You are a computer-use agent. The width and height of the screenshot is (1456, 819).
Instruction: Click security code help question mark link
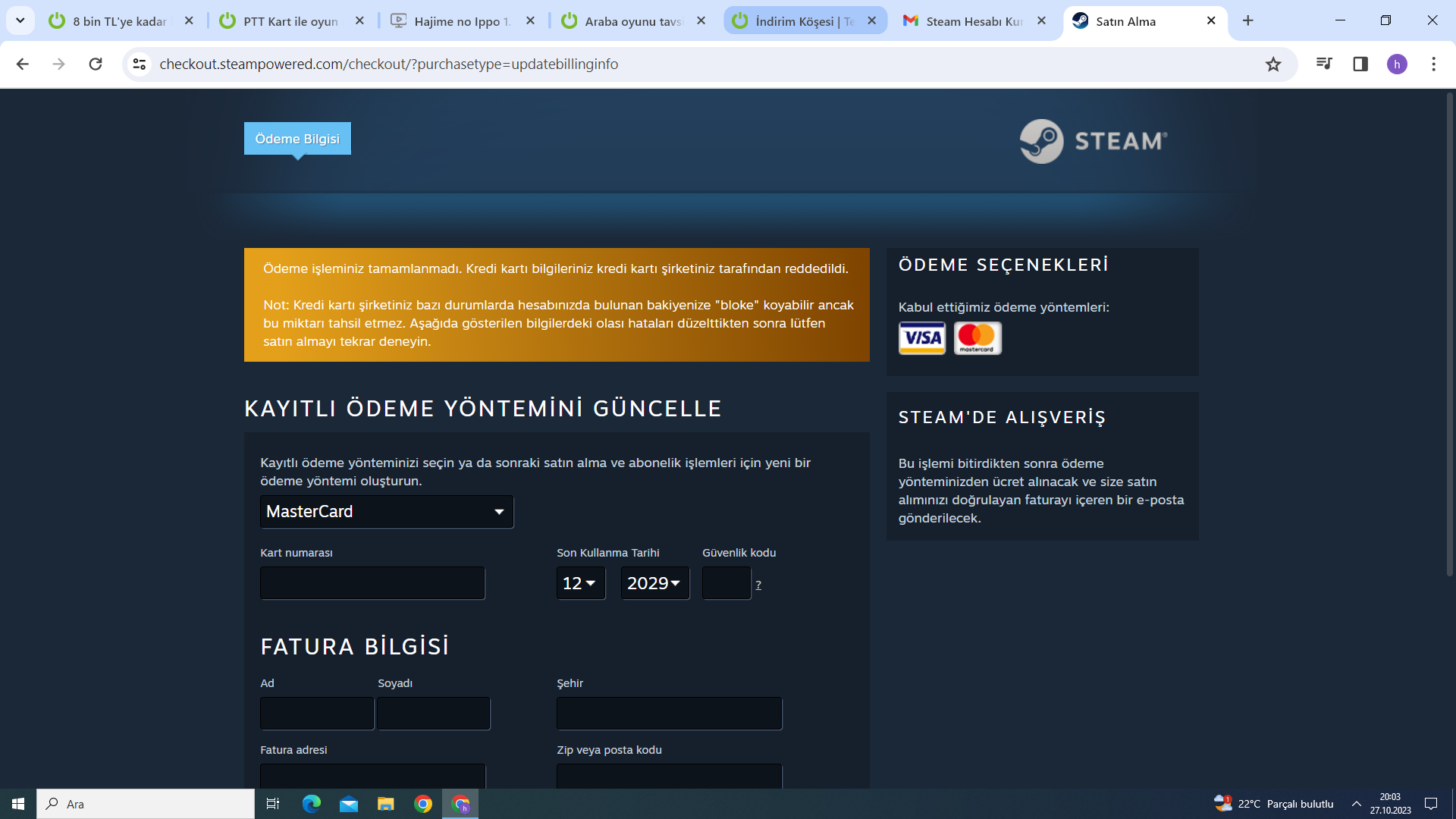point(758,585)
